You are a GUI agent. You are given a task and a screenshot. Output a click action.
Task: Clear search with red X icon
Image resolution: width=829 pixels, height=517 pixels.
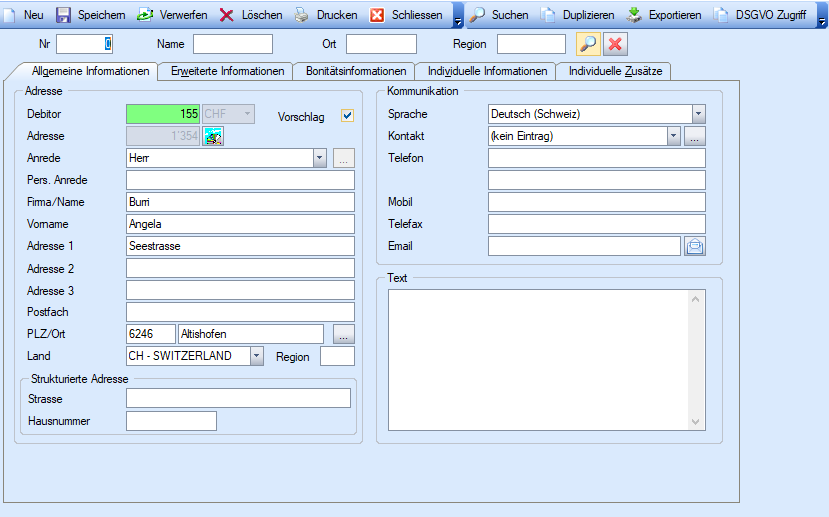[615, 44]
